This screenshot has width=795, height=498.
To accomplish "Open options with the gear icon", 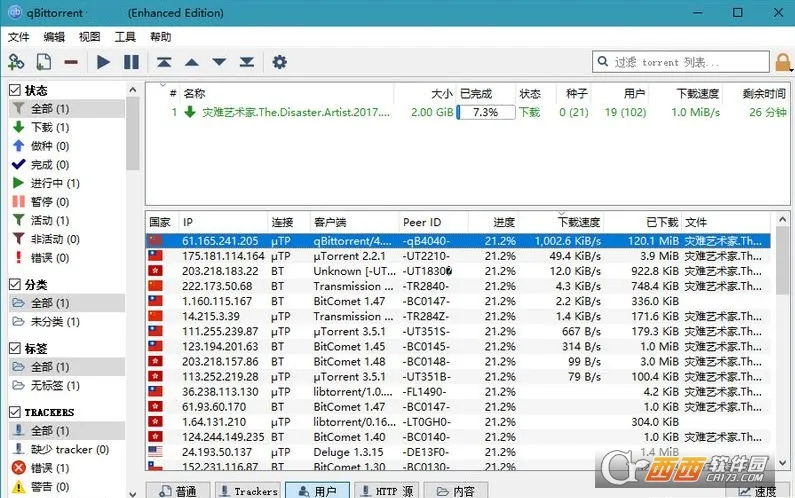I will 279,62.
